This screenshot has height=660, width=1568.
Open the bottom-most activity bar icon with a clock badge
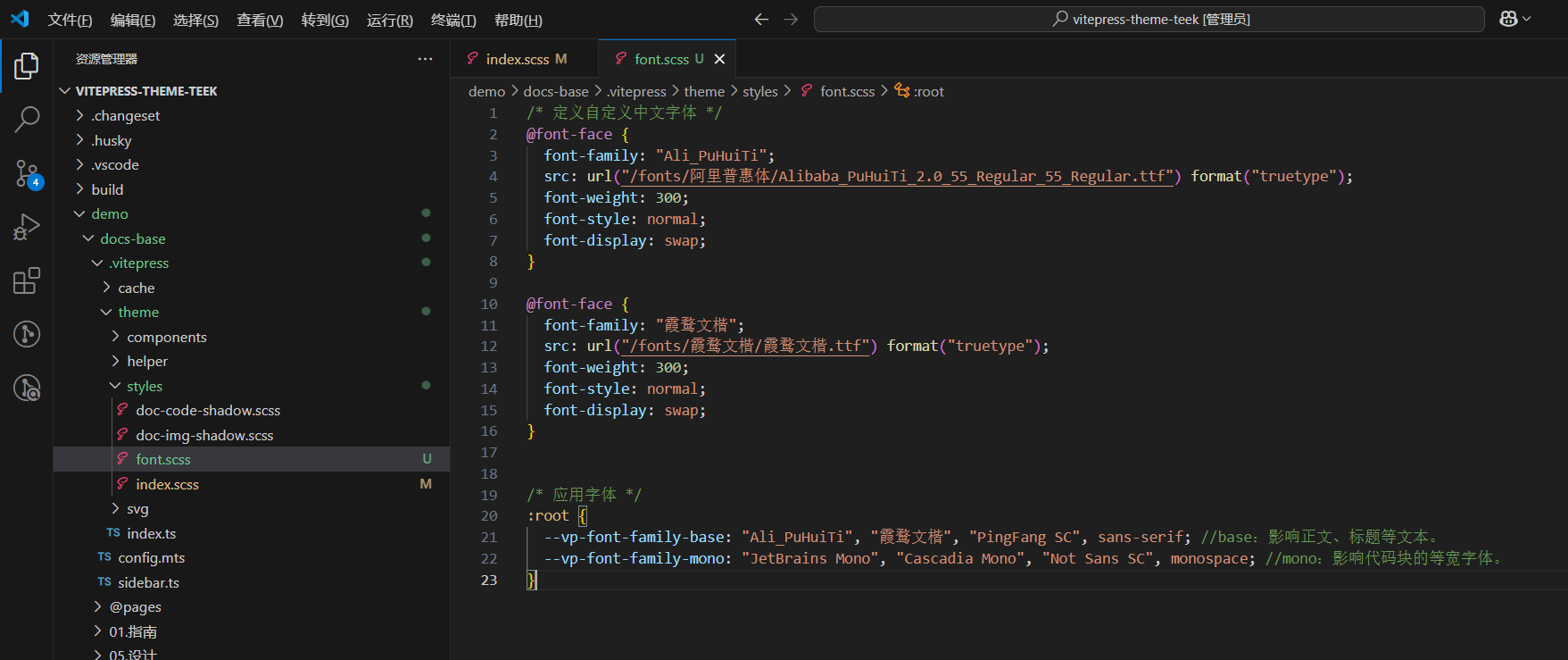[27, 388]
